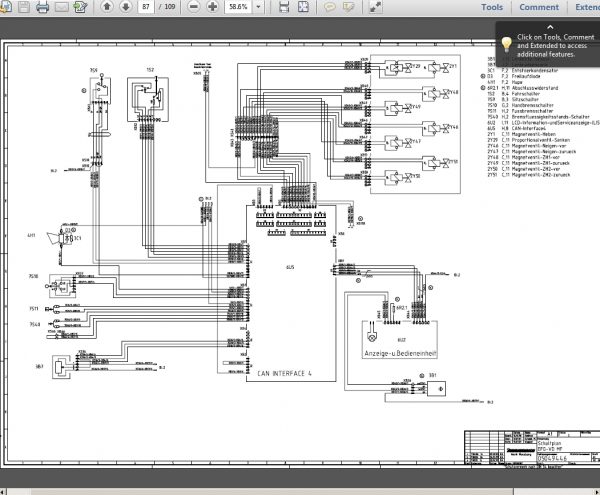Screen dimensions: 600x495
Task: Go to the previous page with up arrow
Action: pyautogui.click(x=107, y=7)
